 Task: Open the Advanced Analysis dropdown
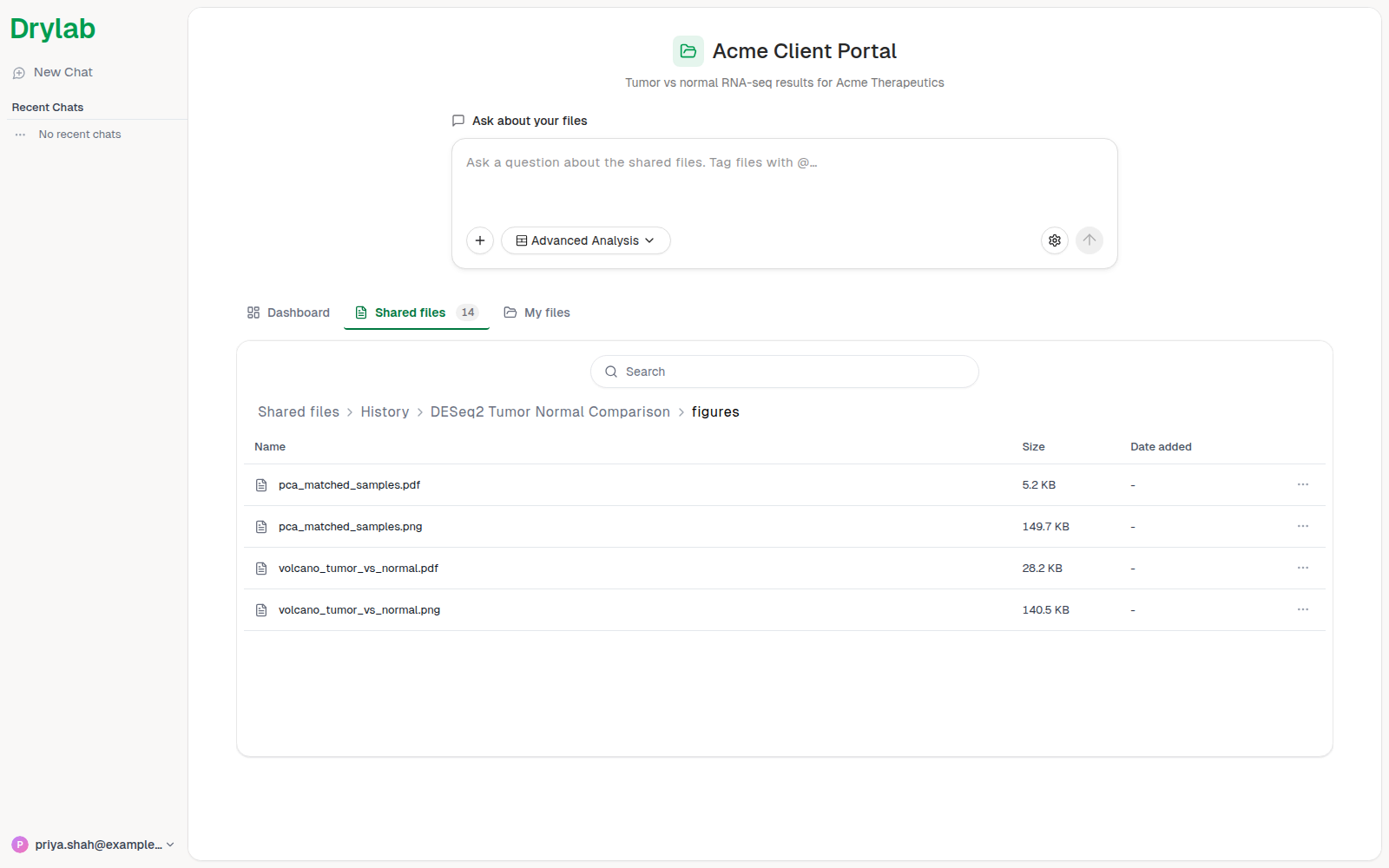tap(586, 240)
